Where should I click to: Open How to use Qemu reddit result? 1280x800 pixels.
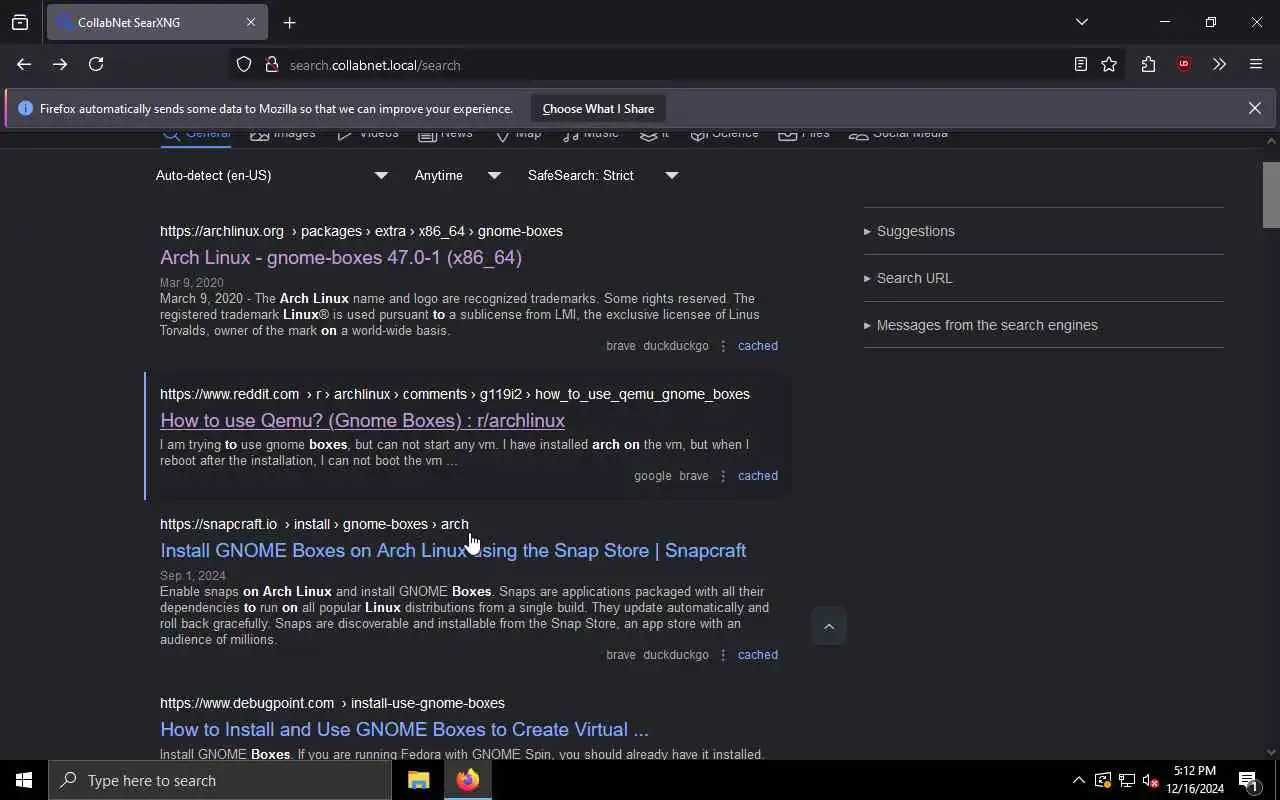[362, 420]
